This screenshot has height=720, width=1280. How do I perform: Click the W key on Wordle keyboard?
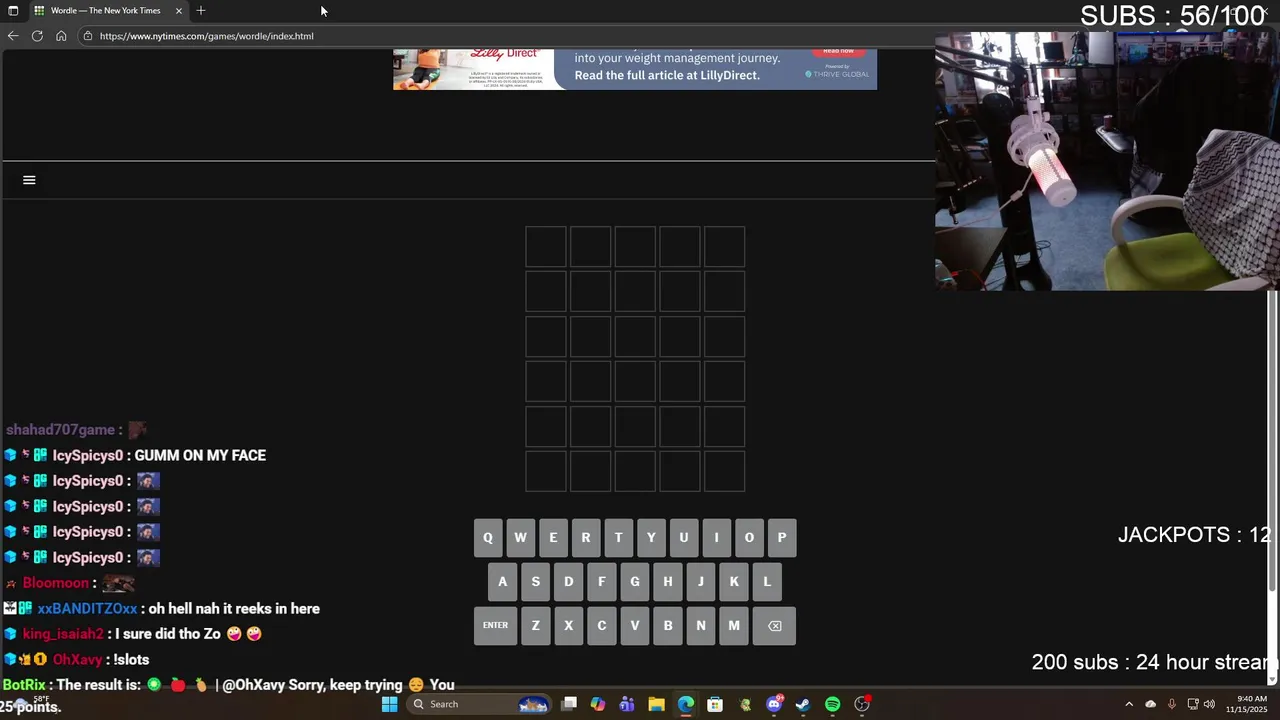[520, 537]
